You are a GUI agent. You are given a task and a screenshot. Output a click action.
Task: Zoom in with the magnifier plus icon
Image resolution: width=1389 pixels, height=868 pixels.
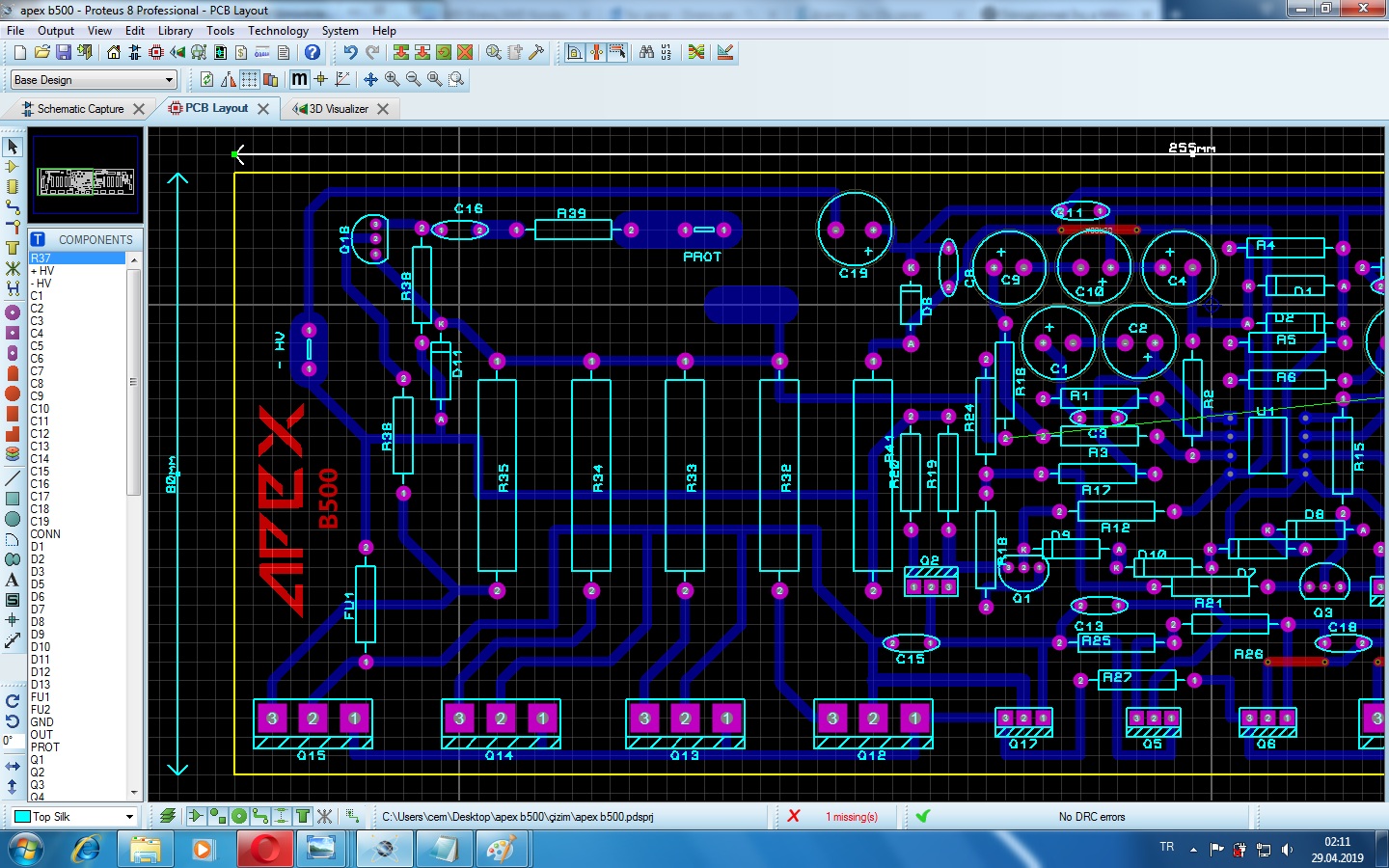point(393,79)
